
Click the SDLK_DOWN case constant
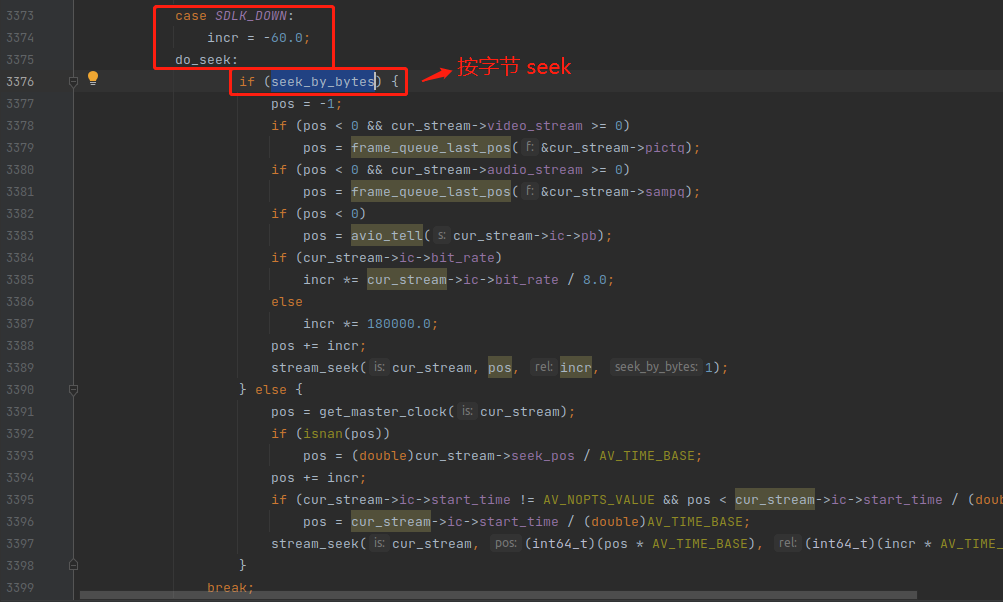point(254,15)
